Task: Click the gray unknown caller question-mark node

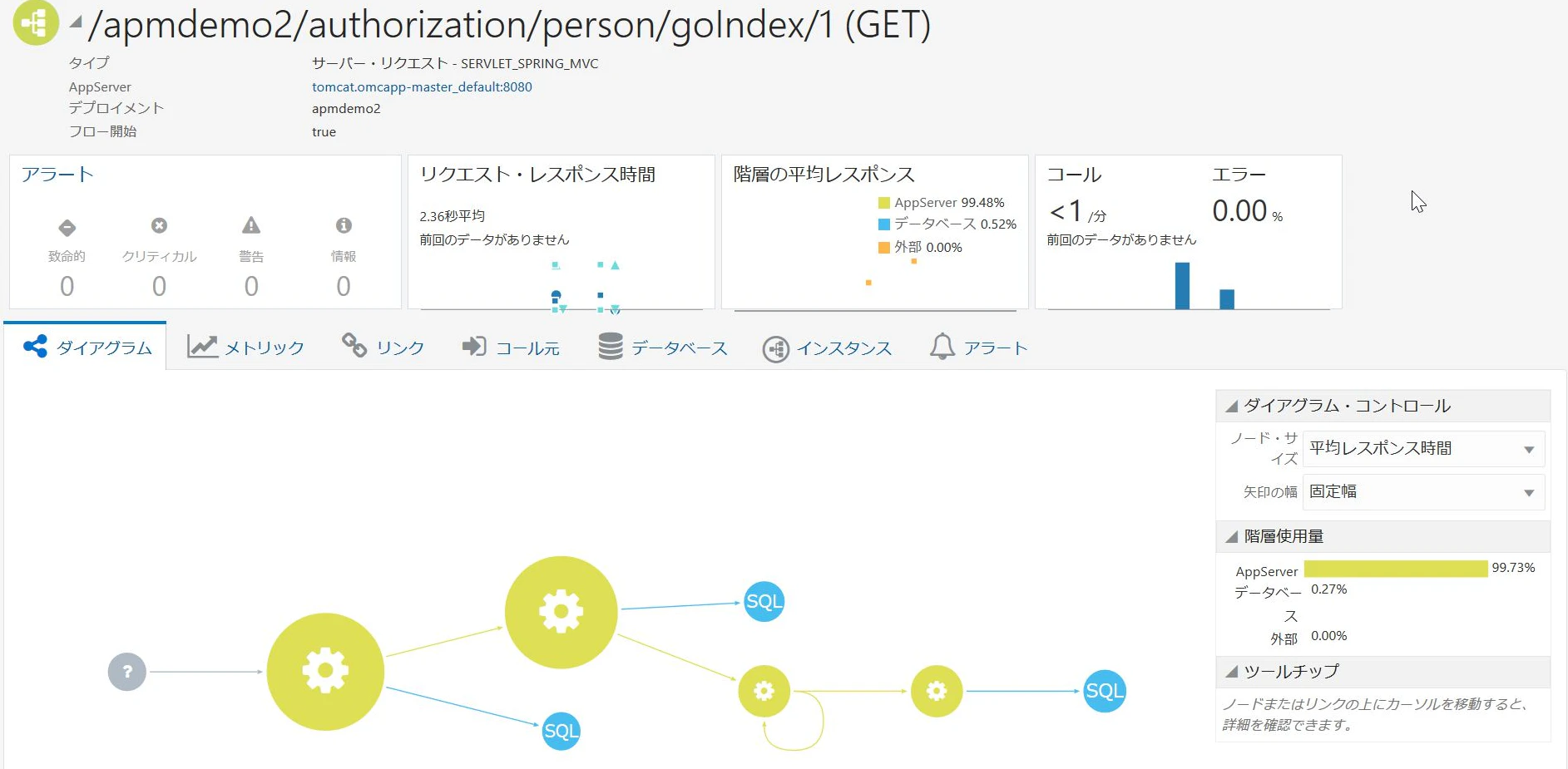Action: [127, 672]
